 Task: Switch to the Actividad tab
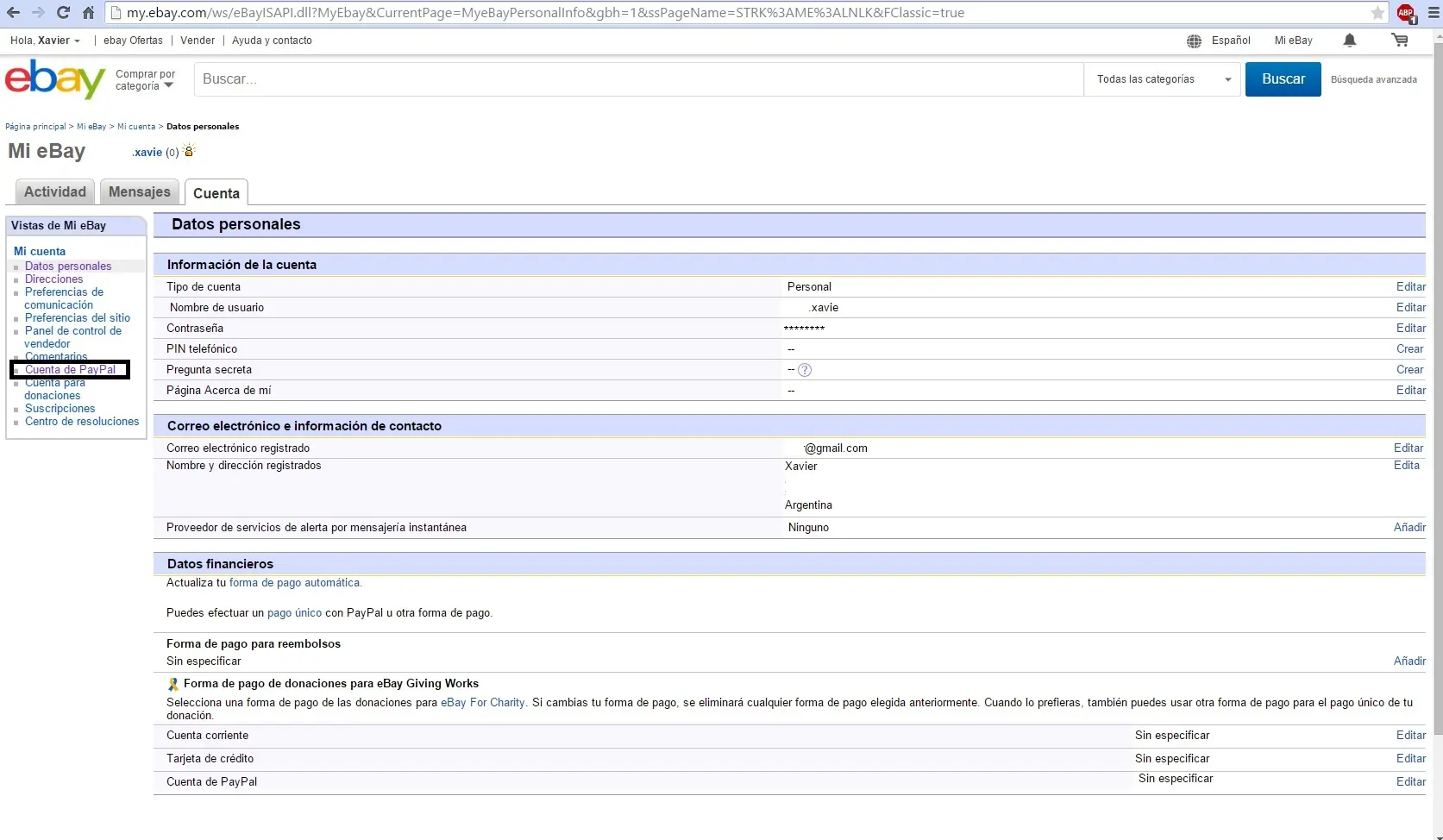point(55,191)
